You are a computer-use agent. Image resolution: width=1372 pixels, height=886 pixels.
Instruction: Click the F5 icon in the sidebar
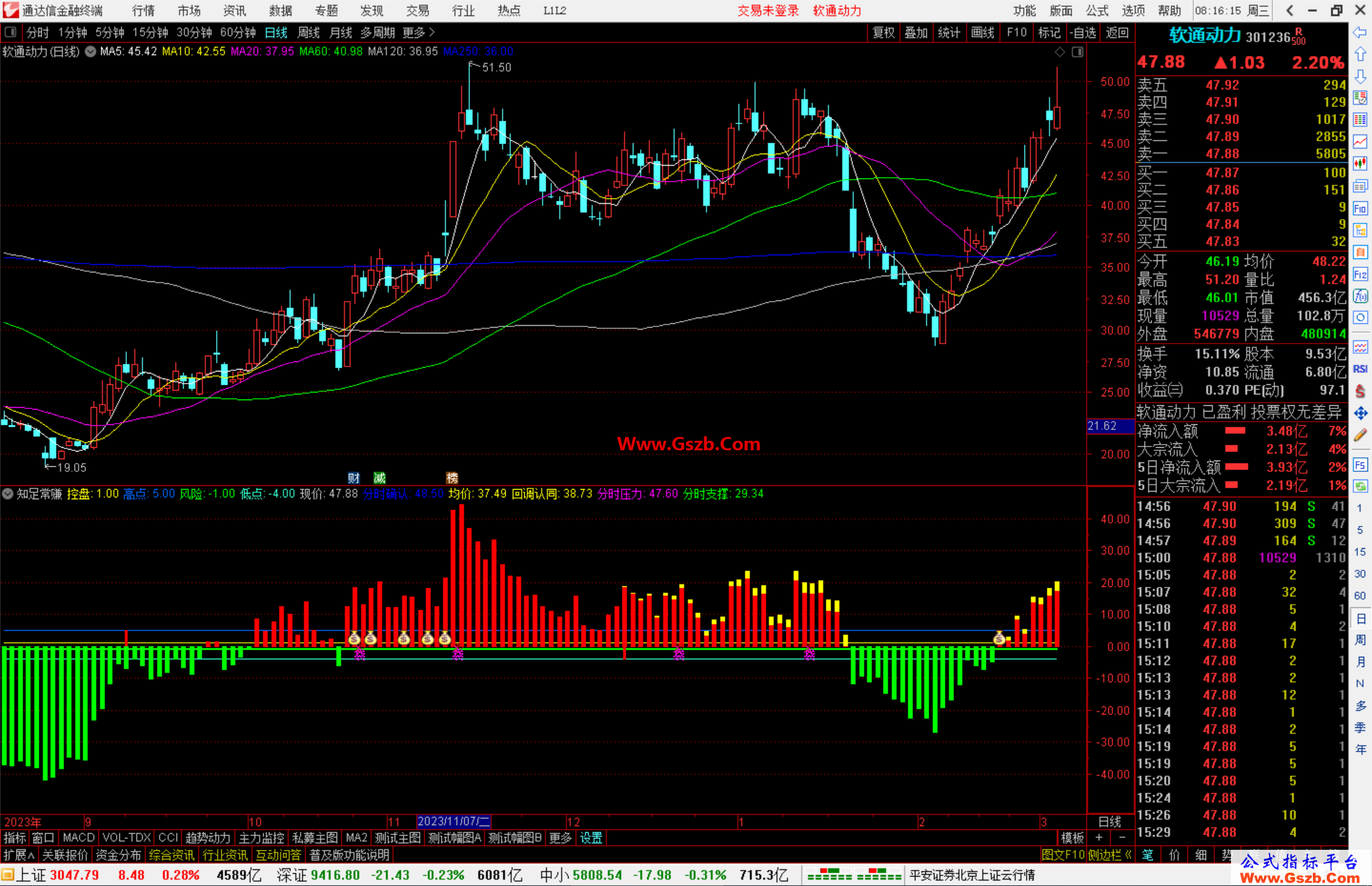tap(1360, 465)
